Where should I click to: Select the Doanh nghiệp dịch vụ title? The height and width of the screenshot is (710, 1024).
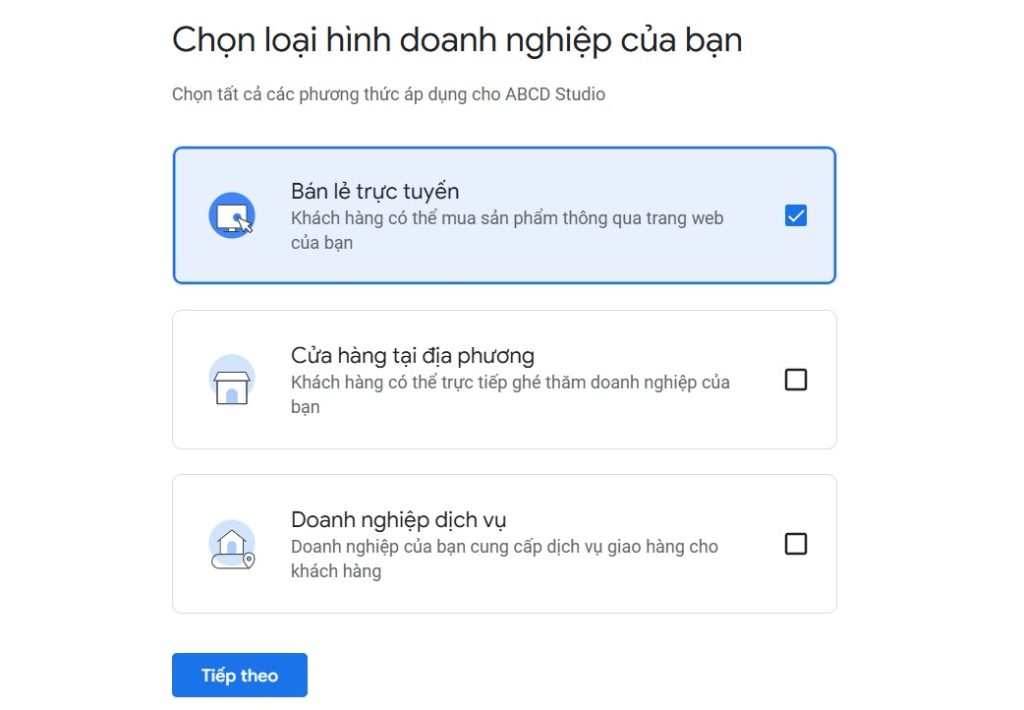coord(398,520)
